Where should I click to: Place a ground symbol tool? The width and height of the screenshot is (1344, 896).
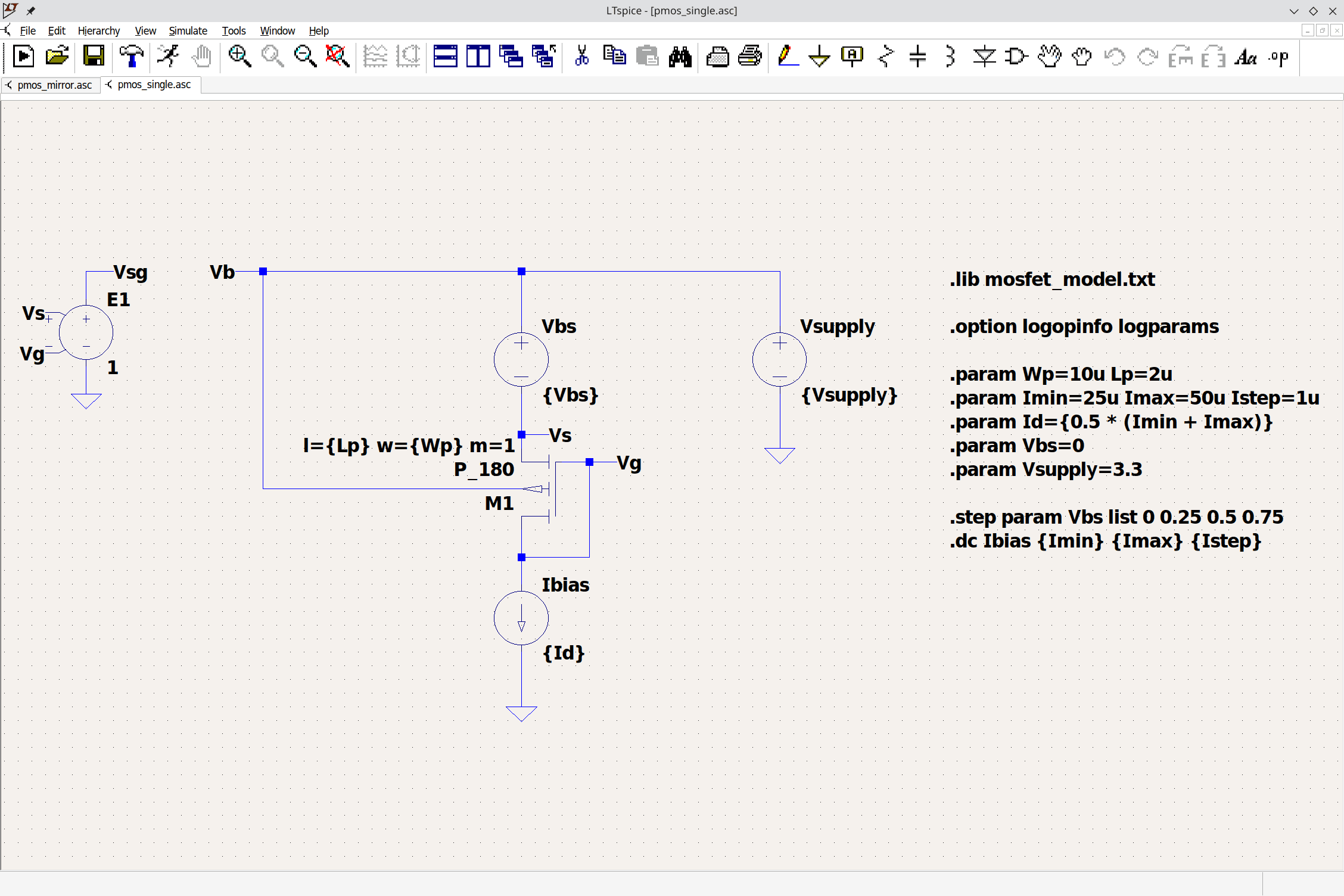[819, 57]
